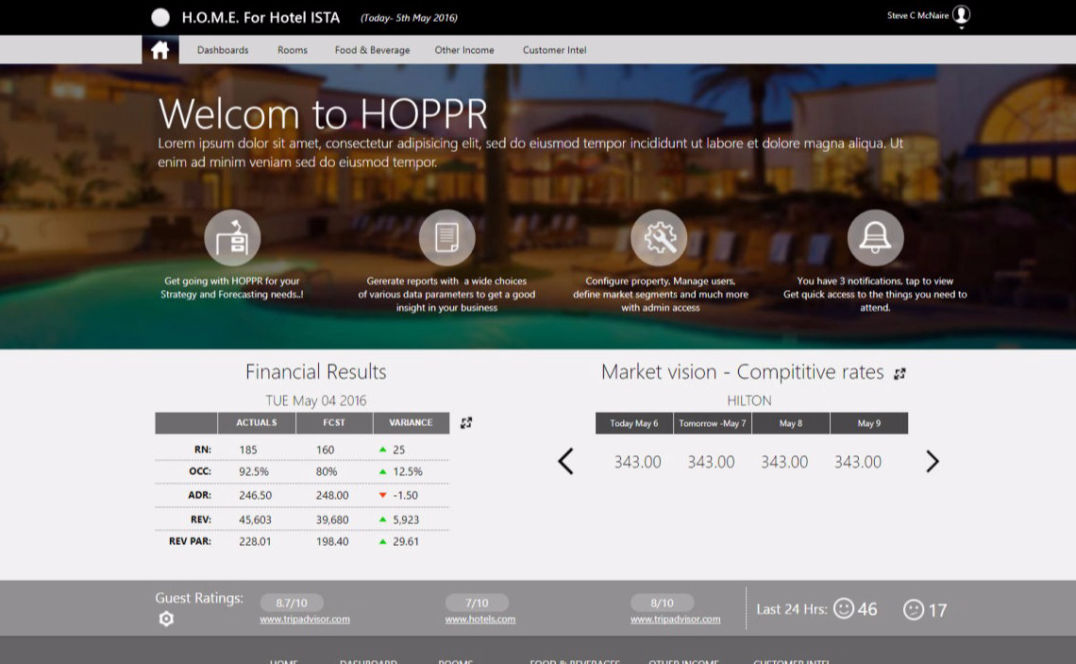The height and width of the screenshot is (664, 1076).
Task: Expand the Financial Results table icon
Action: coord(466,423)
